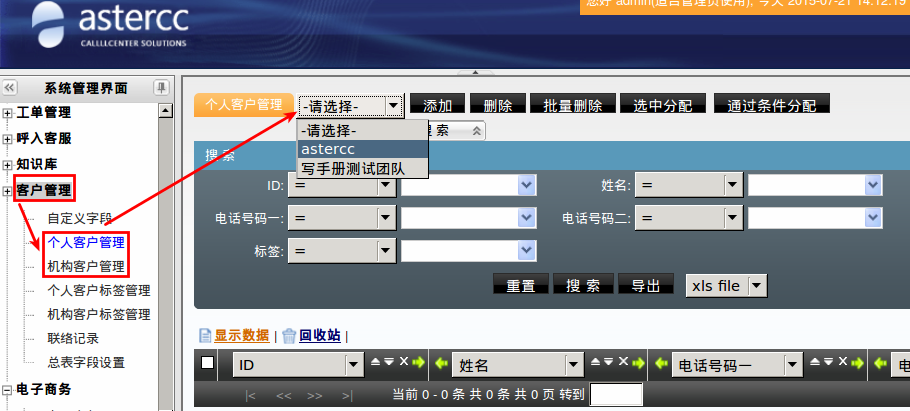The height and width of the screenshot is (411, 910).
Task: Collapse the sidebar with the double-arrow icon
Action: click(10, 88)
